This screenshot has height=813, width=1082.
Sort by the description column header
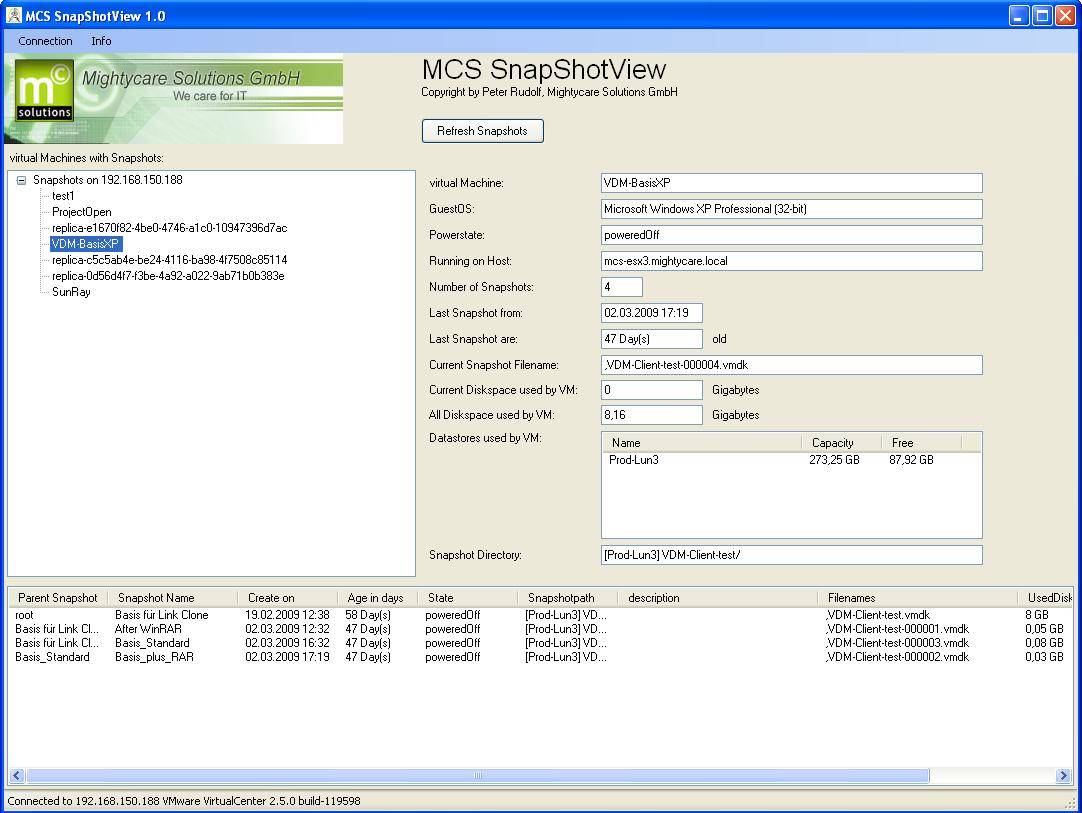point(718,598)
